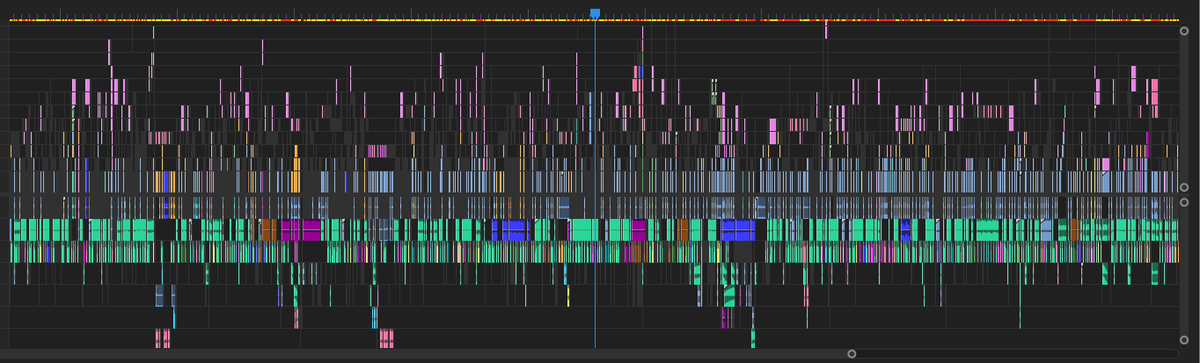Click the video tracks scrollbar bottom handle
Viewport: 1200px width, 363px height.
coord(1184,187)
